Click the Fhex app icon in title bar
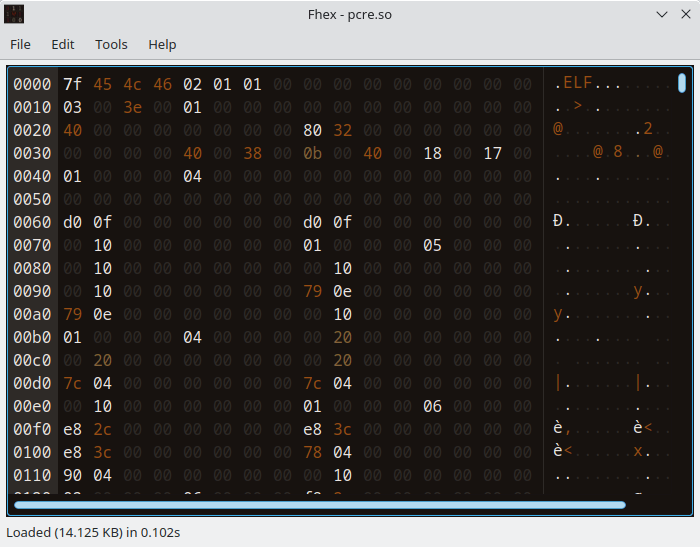This screenshot has height=547, width=700. (x=14, y=14)
